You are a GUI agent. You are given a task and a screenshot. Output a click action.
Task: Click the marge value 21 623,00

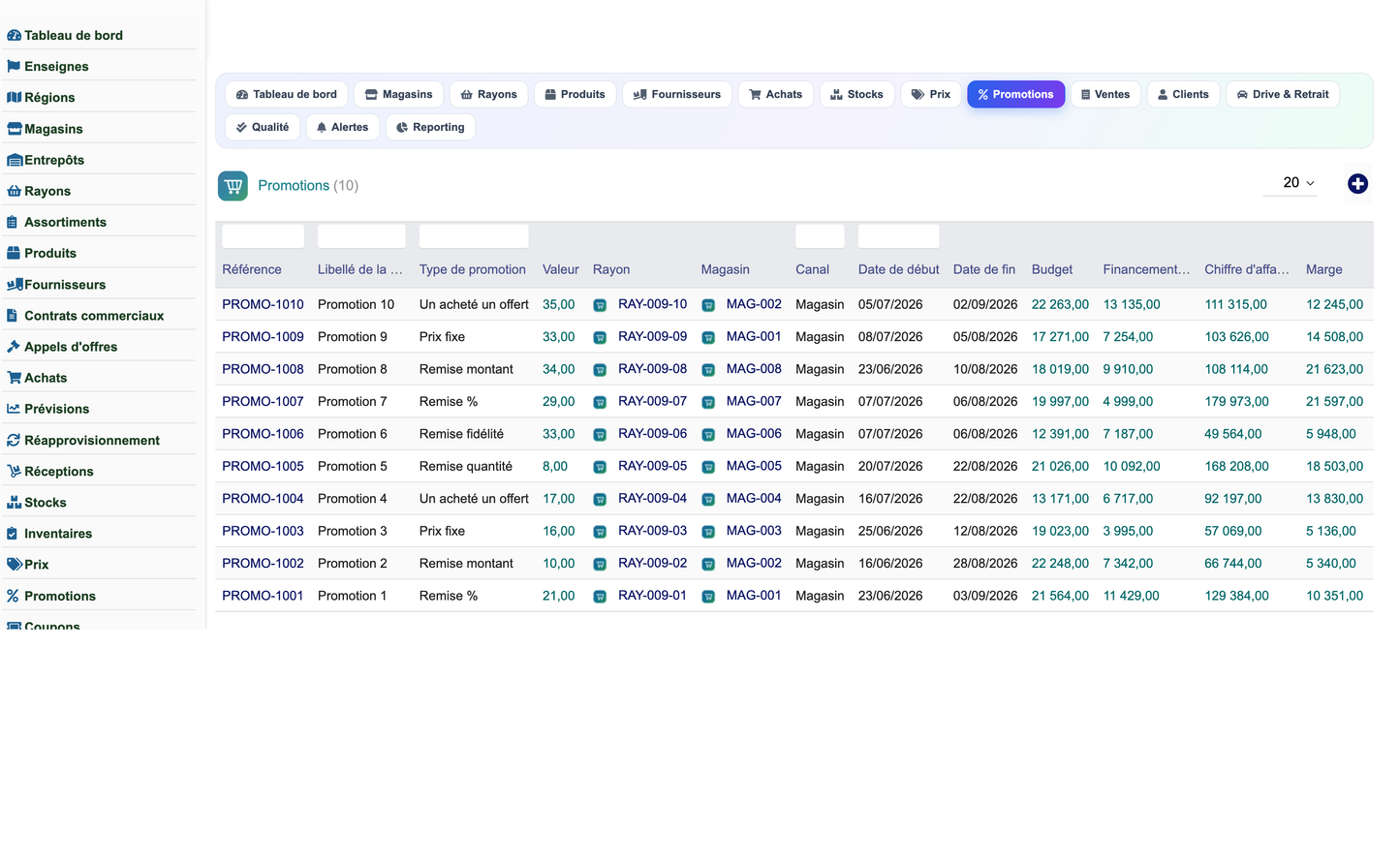pos(1334,369)
